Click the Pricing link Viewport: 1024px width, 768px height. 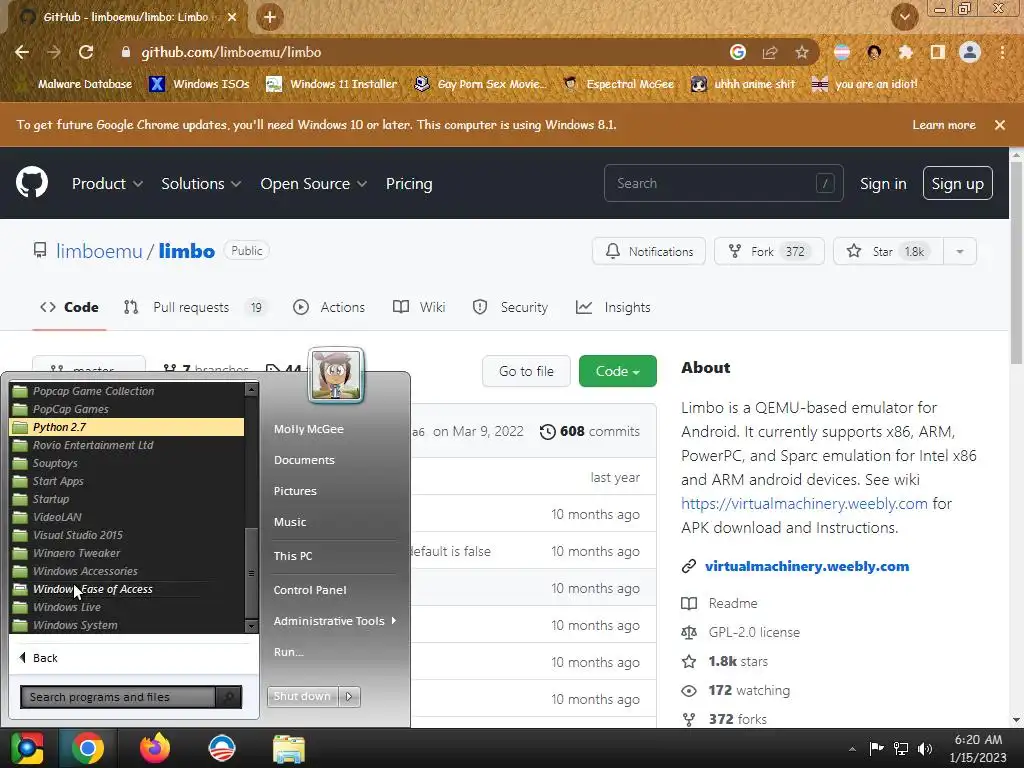click(409, 184)
